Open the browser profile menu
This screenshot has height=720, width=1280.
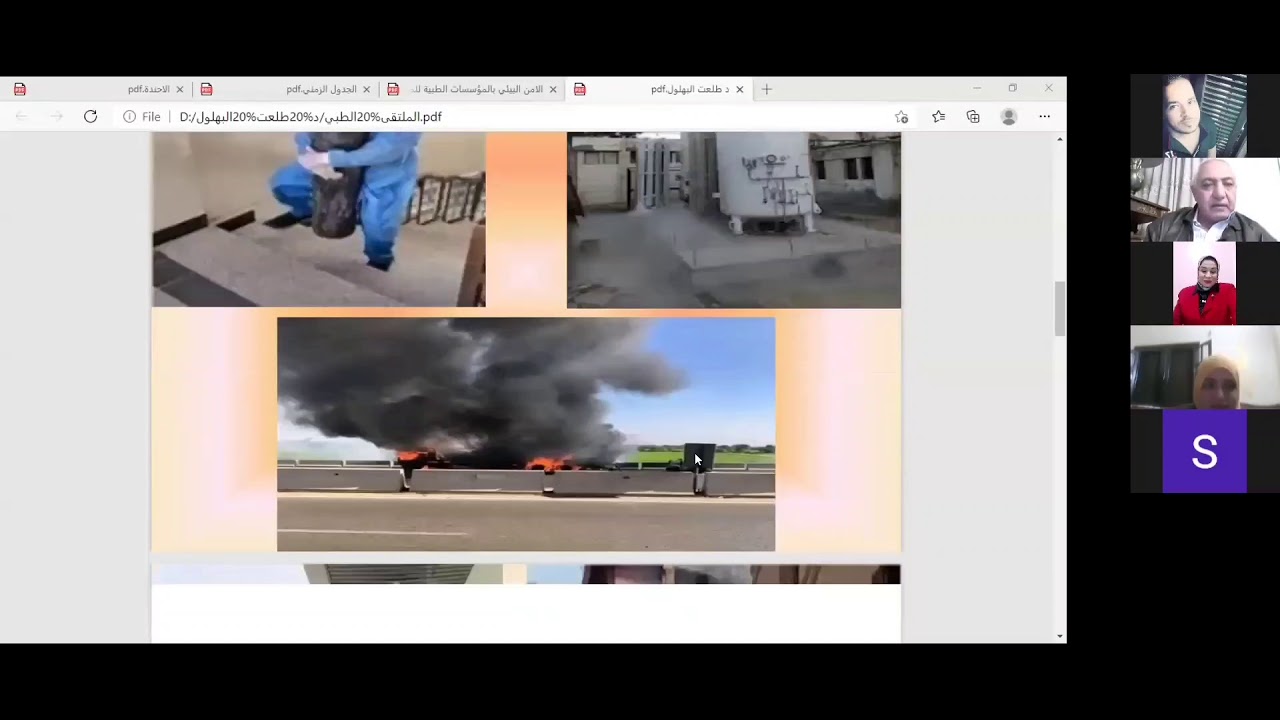(x=1009, y=117)
